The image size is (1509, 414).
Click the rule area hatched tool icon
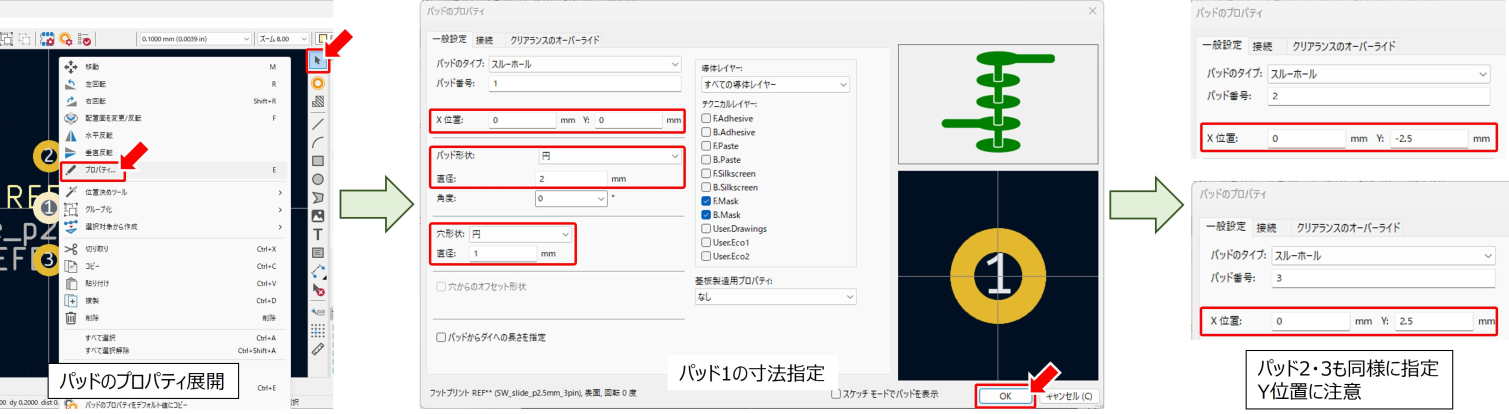(318, 101)
